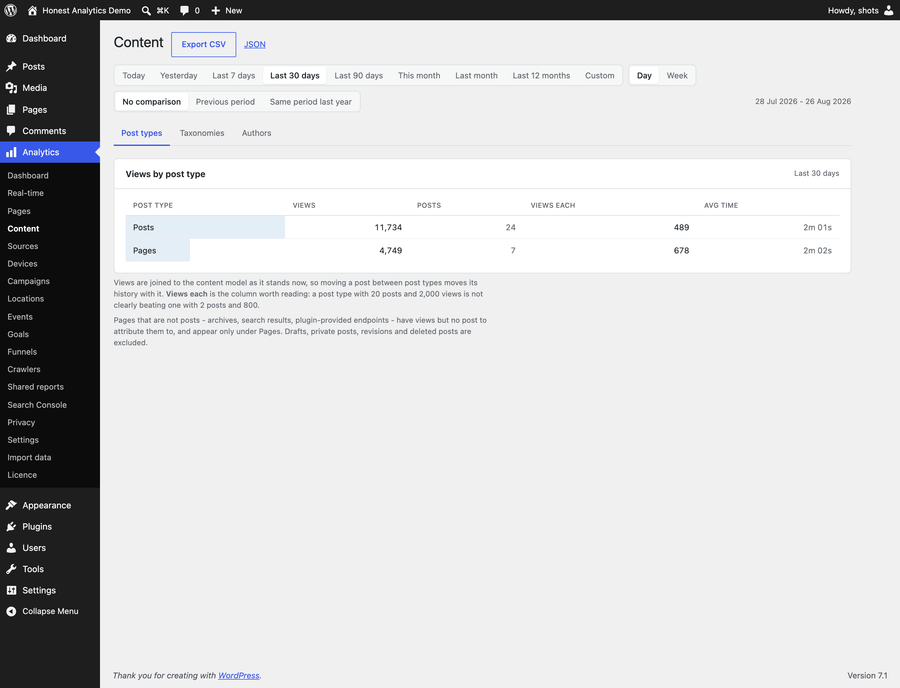Select the Day granularity toggle
This screenshot has width=900, height=688.
point(644,75)
